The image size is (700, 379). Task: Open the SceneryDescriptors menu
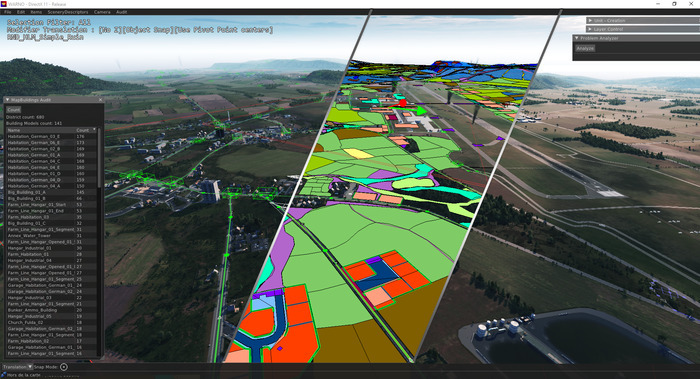68,12
